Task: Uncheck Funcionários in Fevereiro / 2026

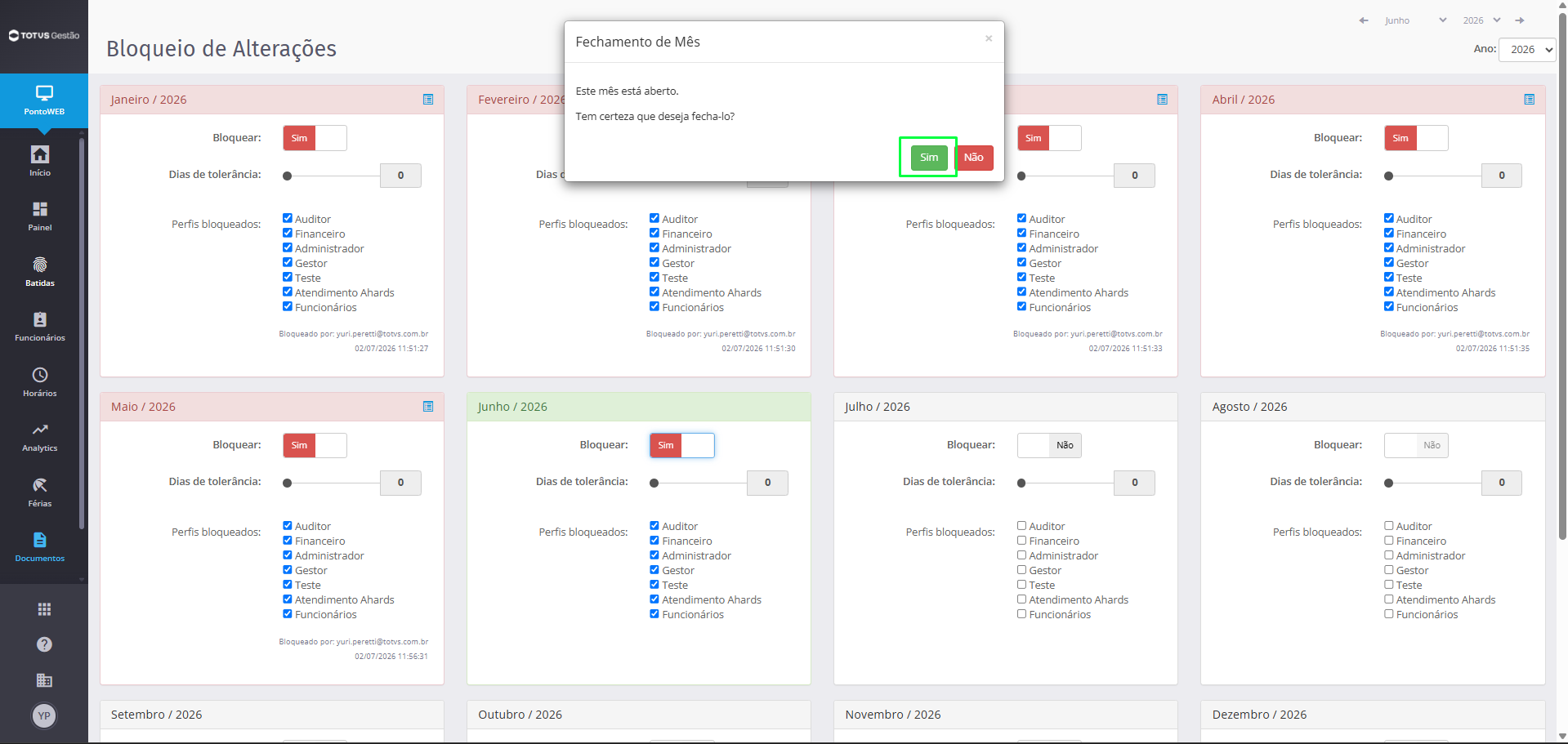Action: click(x=654, y=306)
